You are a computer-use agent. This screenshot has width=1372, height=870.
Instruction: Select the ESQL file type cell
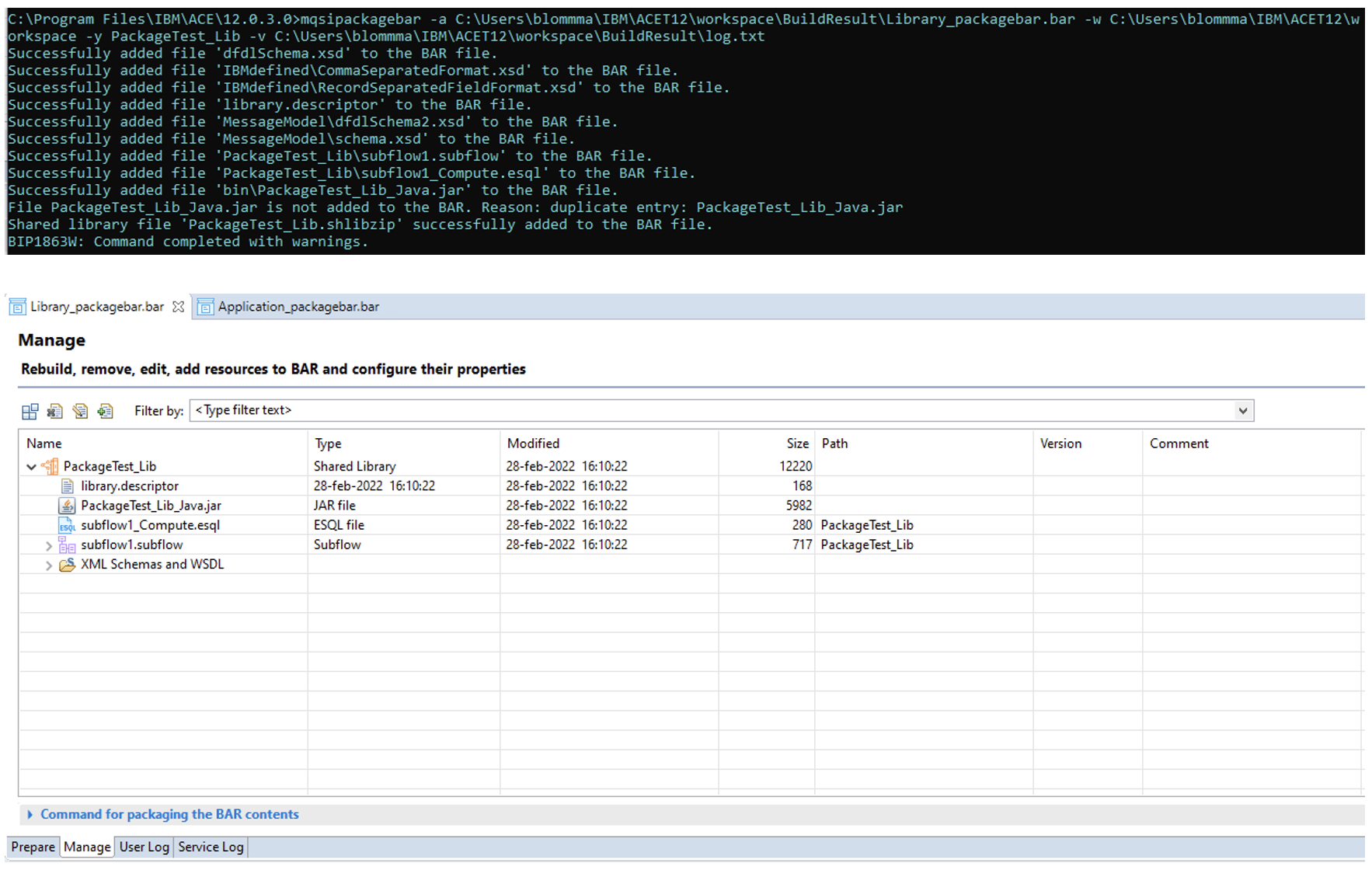(x=339, y=525)
